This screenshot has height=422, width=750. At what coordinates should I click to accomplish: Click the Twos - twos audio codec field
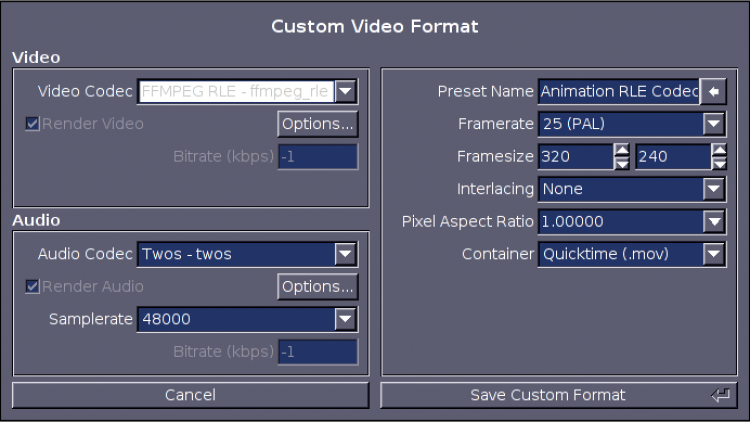click(x=236, y=254)
